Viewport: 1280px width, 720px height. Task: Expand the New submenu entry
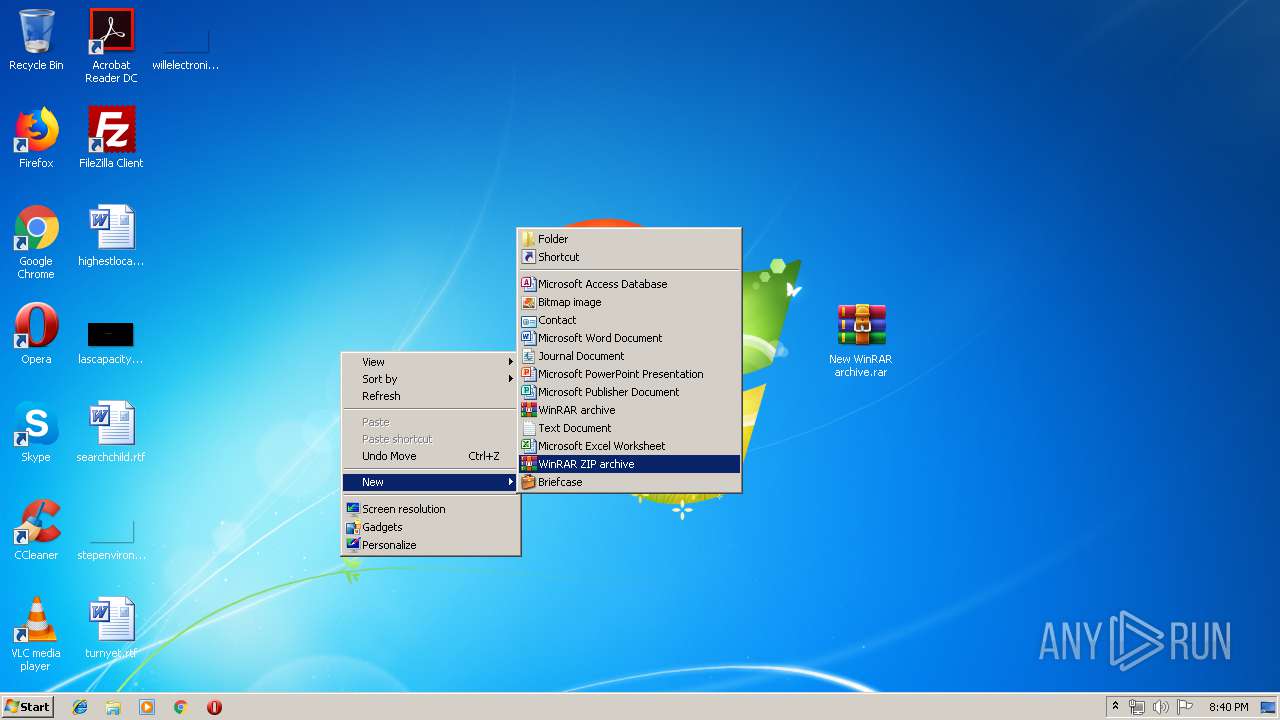click(430, 482)
